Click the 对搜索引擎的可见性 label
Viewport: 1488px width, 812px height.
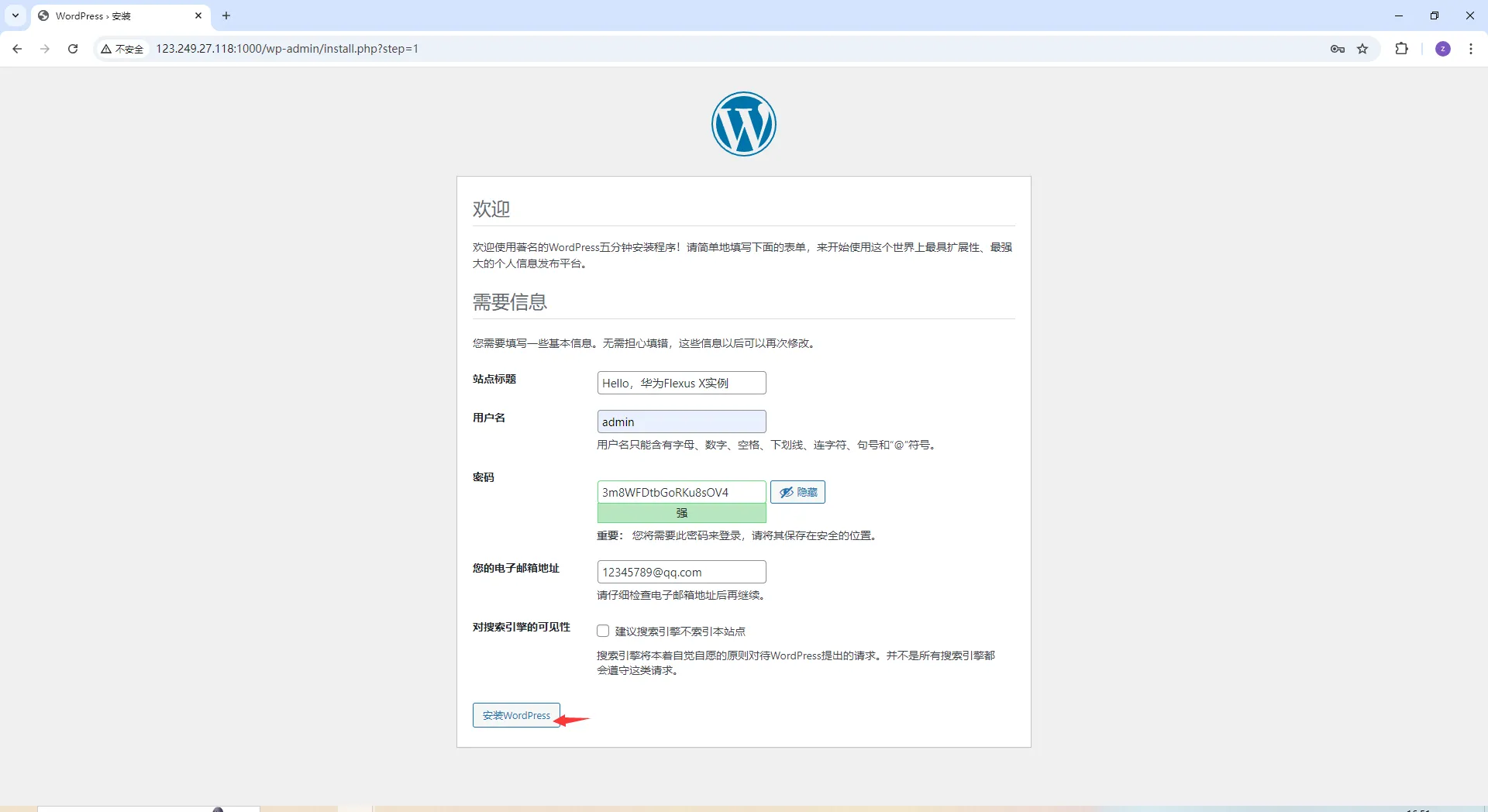coord(522,627)
